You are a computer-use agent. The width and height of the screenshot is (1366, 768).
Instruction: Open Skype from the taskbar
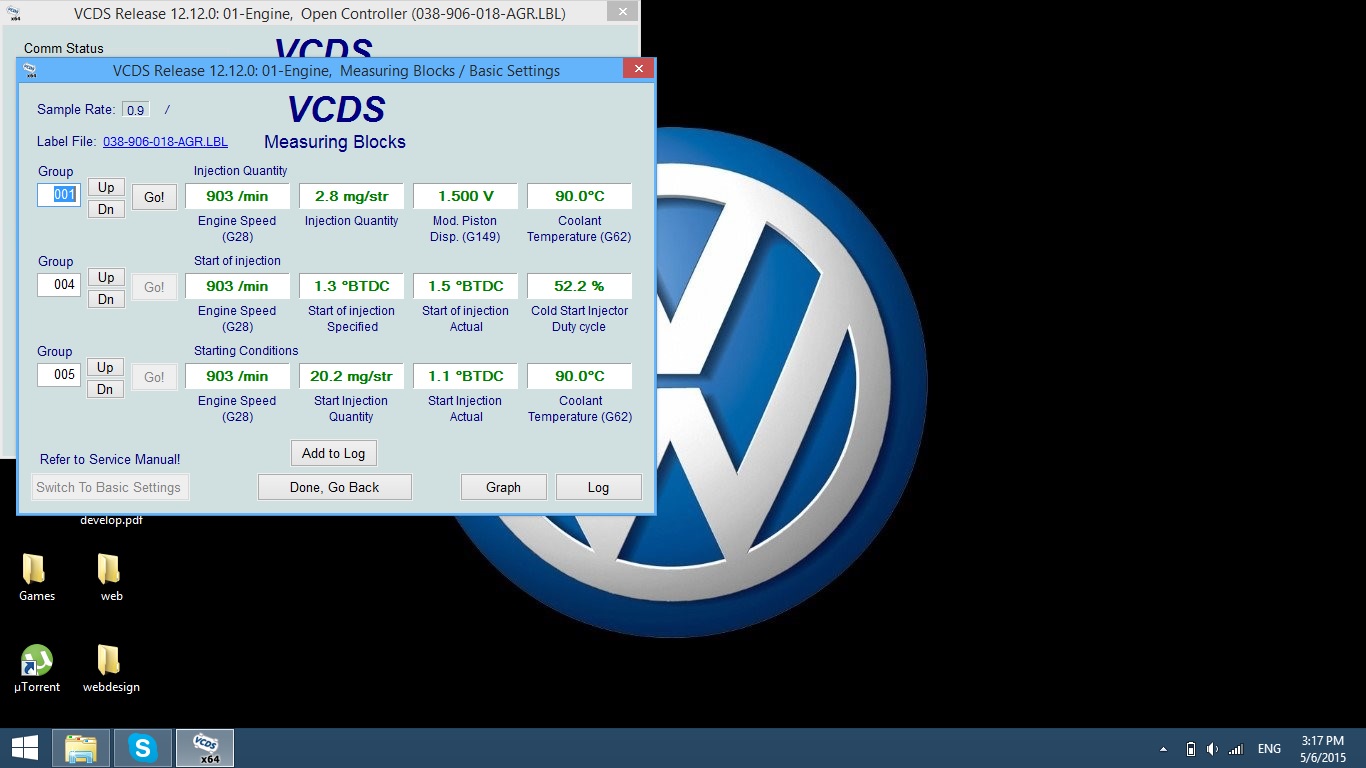point(143,748)
